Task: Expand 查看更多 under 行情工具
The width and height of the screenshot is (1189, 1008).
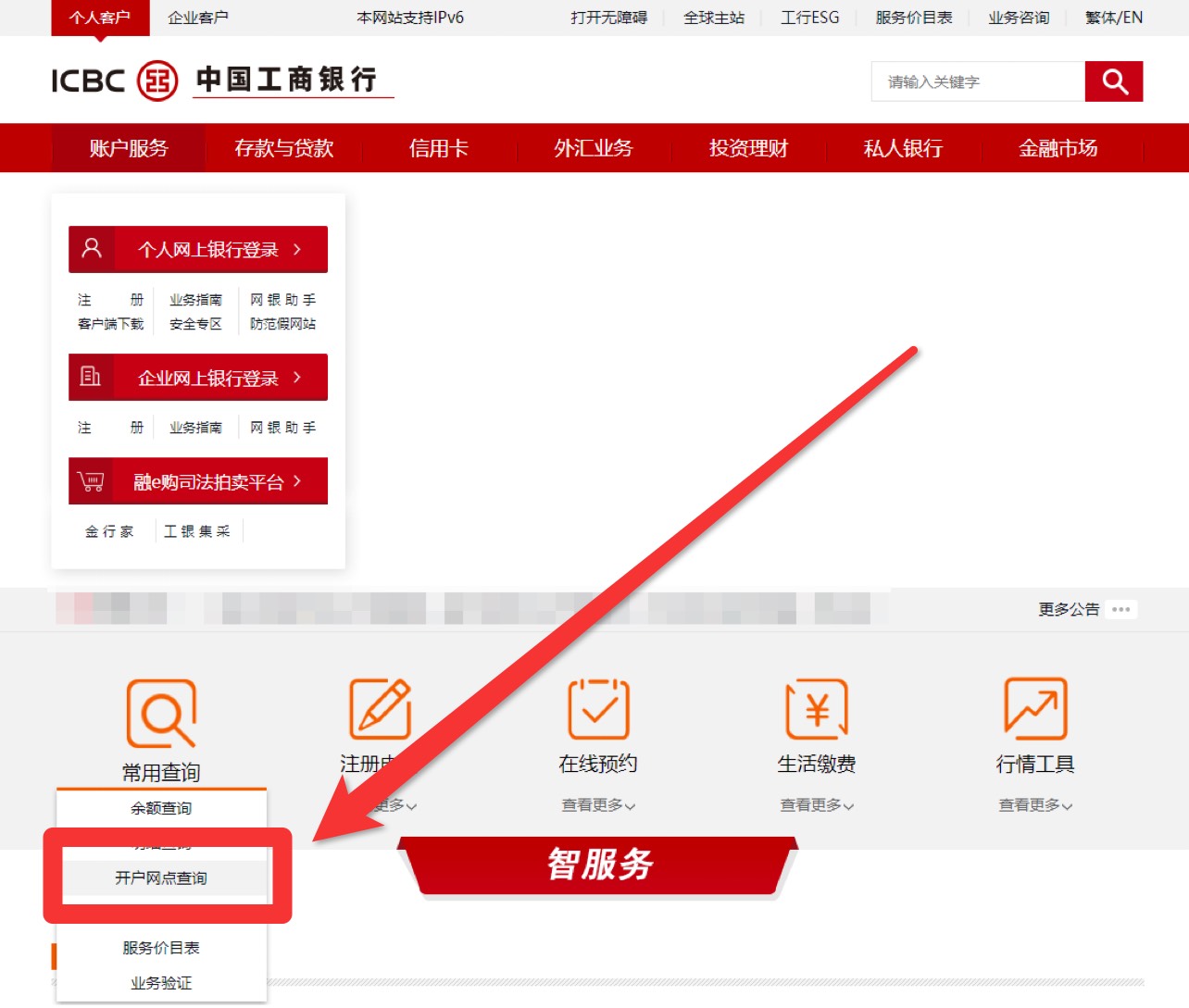Action: [x=1034, y=805]
